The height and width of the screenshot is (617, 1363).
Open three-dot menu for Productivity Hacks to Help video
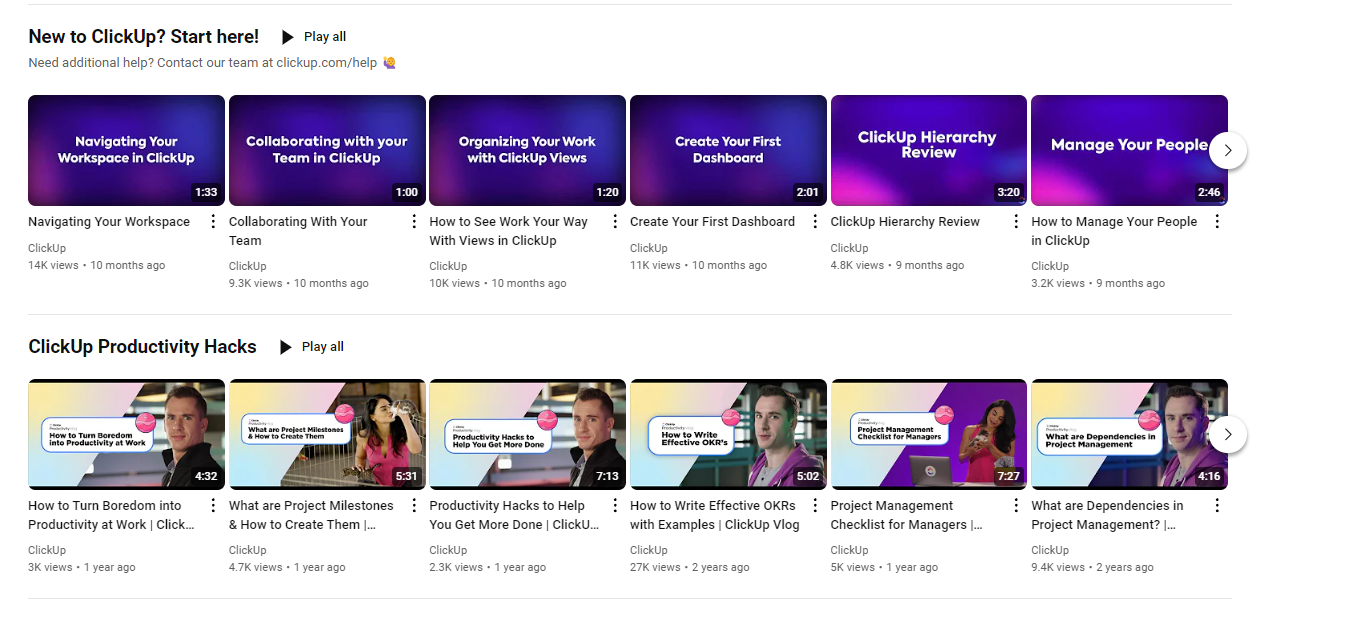click(614, 506)
